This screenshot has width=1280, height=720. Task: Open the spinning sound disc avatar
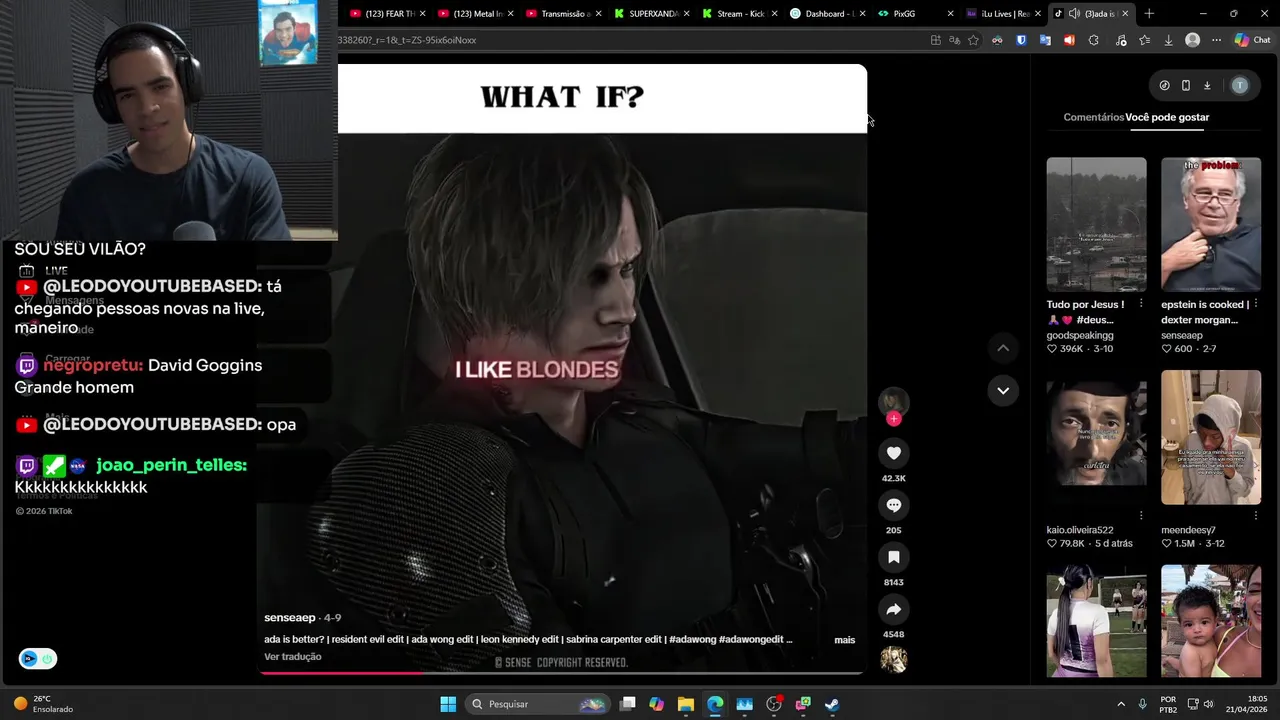(893, 659)
